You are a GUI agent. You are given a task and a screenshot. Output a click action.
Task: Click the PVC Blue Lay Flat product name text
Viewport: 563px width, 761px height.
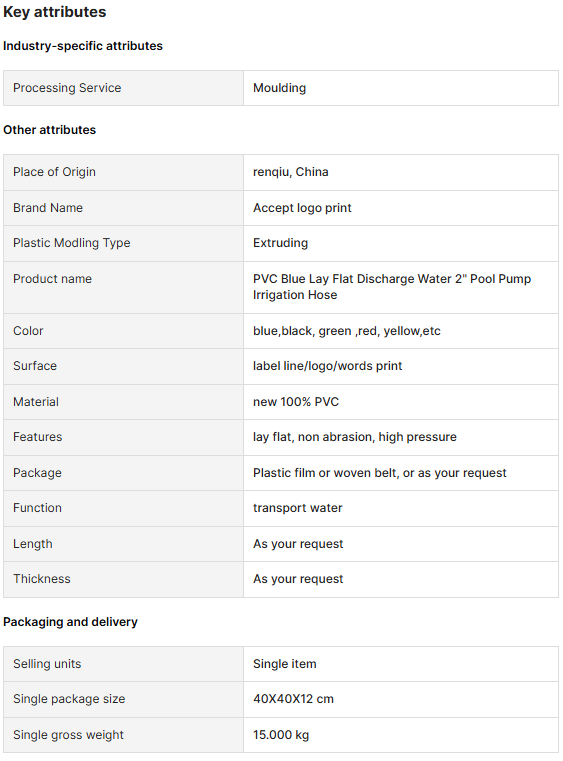click(392, 287)
